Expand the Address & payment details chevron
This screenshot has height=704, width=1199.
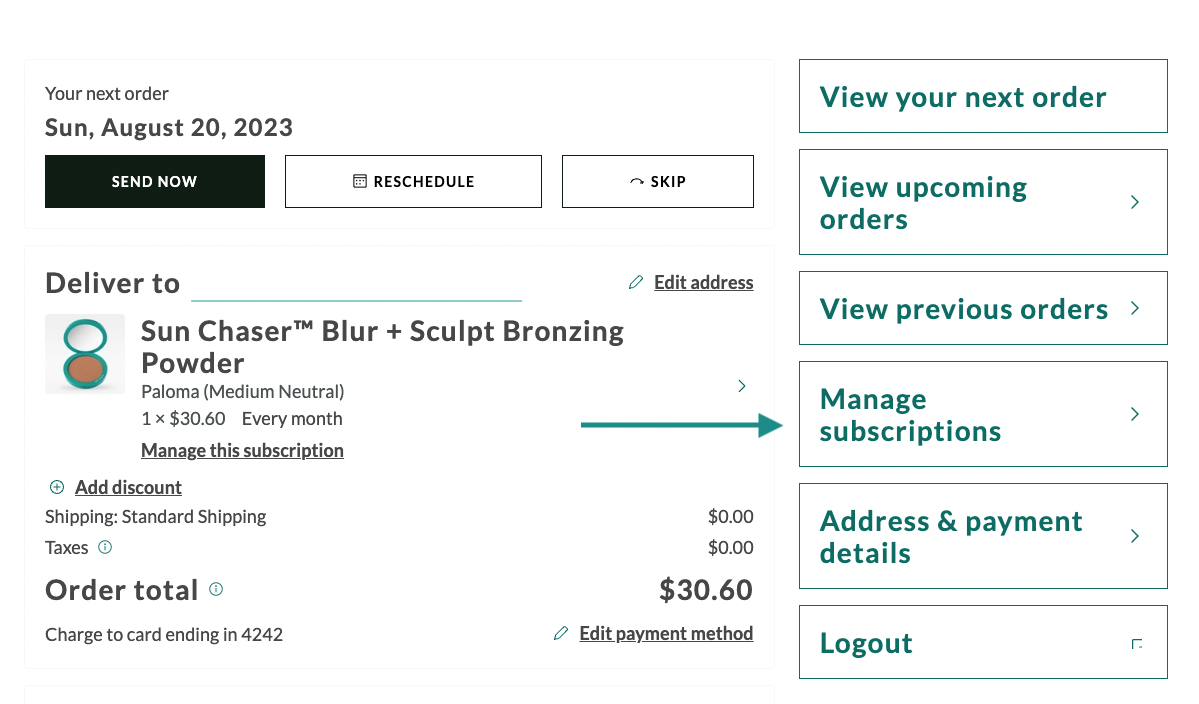tap(1134, 536)
